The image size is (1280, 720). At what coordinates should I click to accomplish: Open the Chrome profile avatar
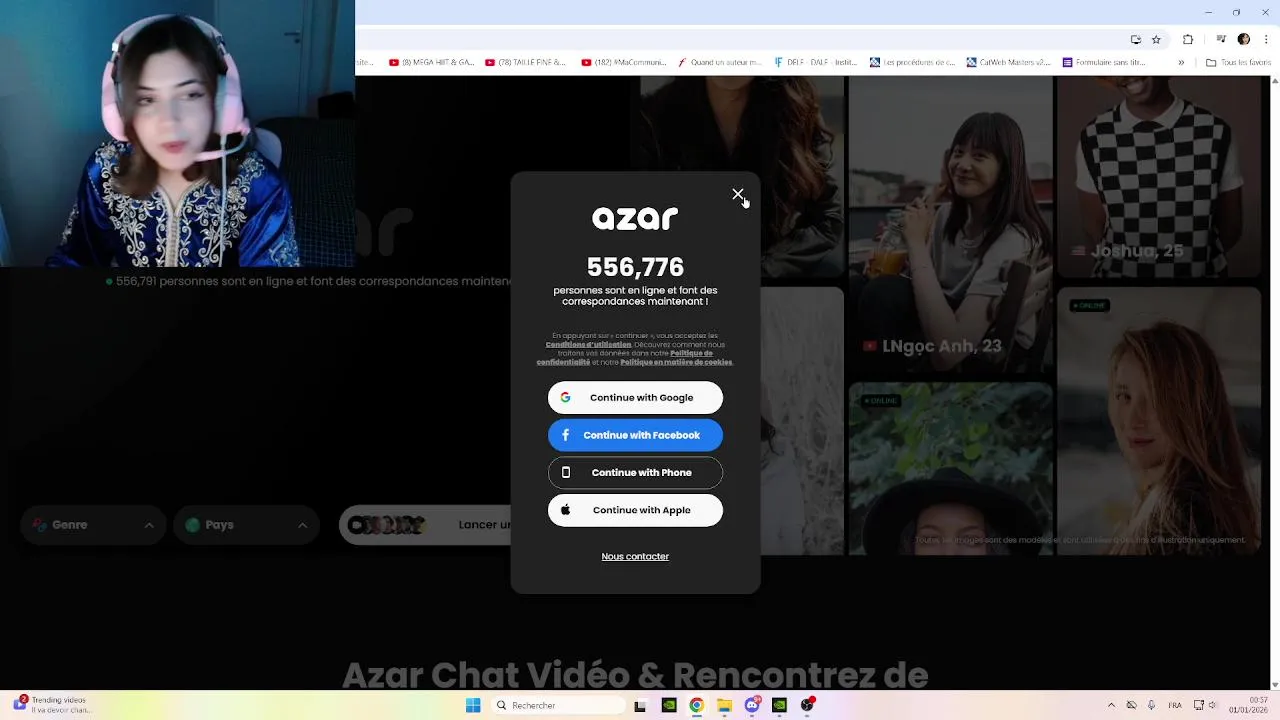pyautogui.click(x=1244, y=39)
